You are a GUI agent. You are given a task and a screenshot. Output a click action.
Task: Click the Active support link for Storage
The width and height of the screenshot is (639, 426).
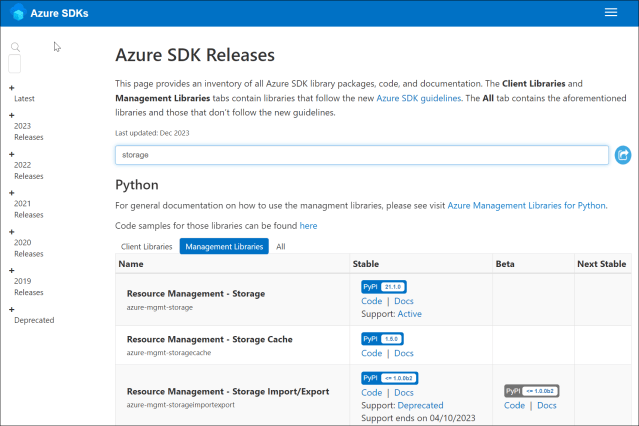coord(410,314)
